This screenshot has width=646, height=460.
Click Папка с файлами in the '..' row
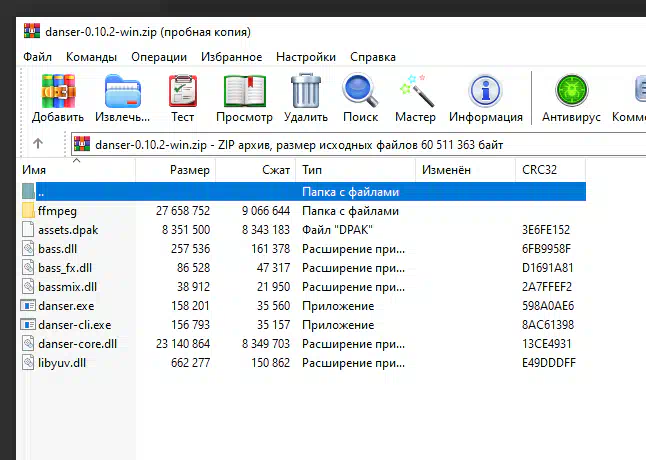351,192
